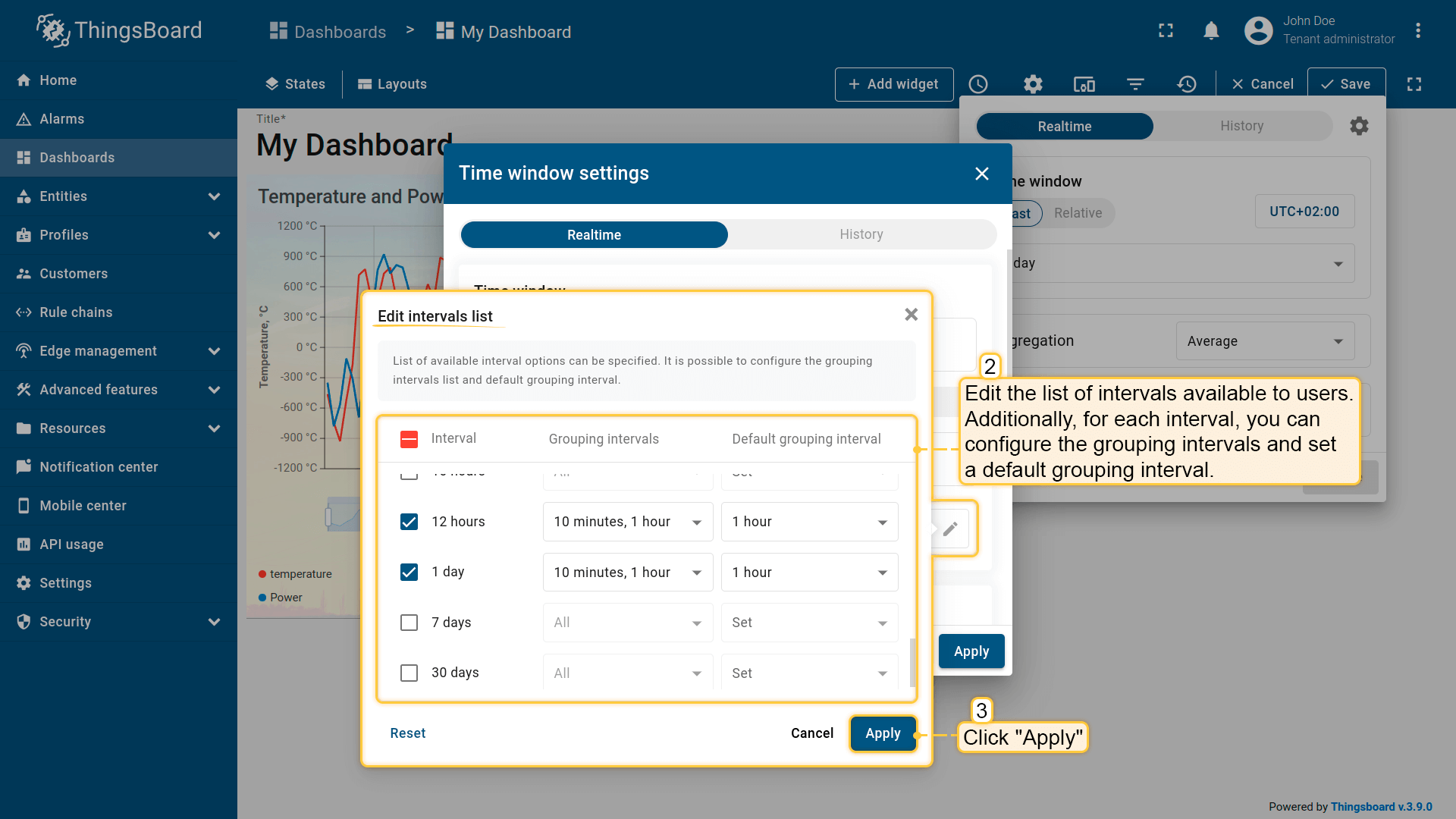Toggle fullscreen icon in top bar
Viewport: 1456px width, 819px height.
coord(1166,31)
